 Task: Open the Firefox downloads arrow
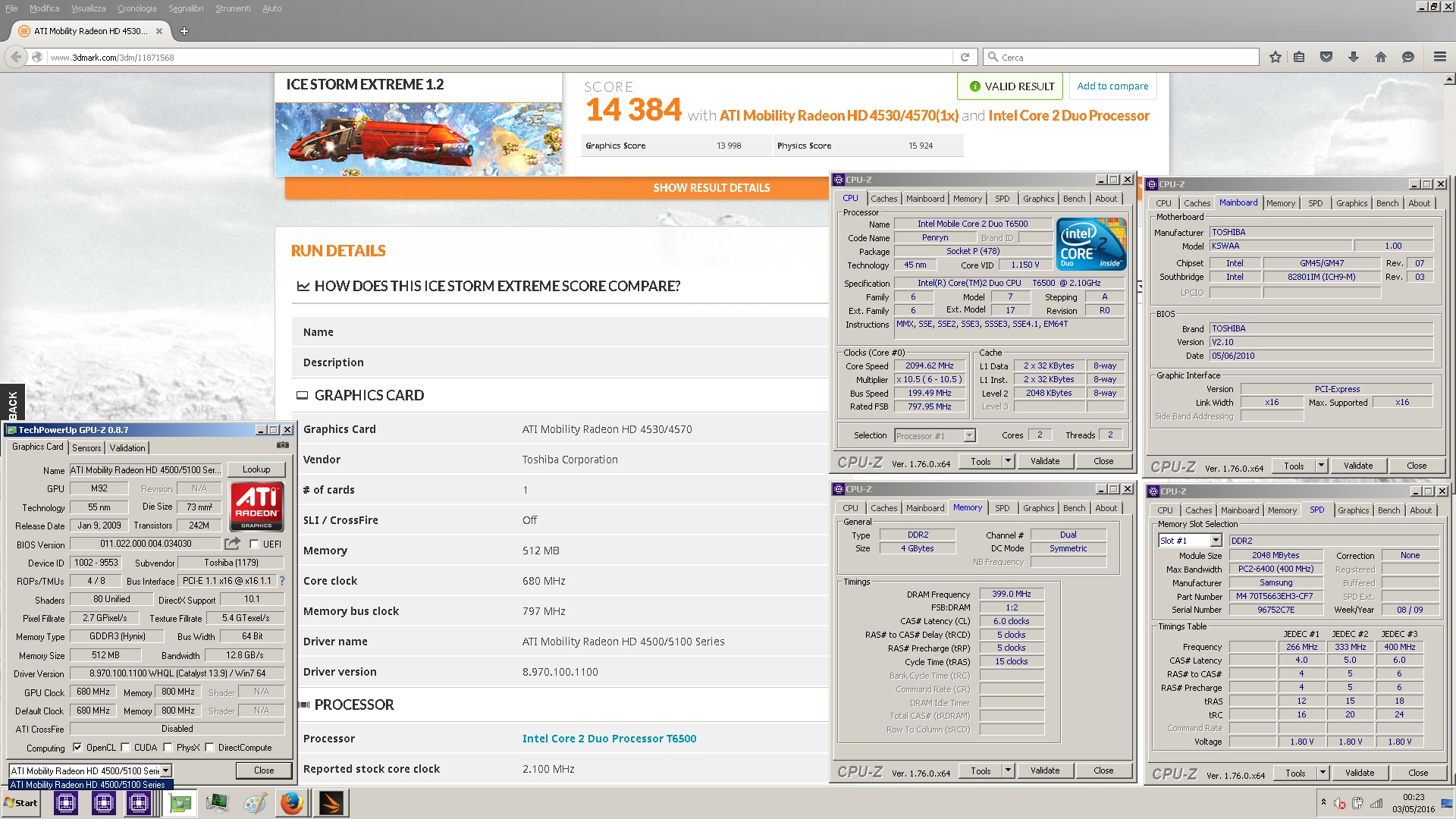pyautogui.click(x=1354, y=57)
